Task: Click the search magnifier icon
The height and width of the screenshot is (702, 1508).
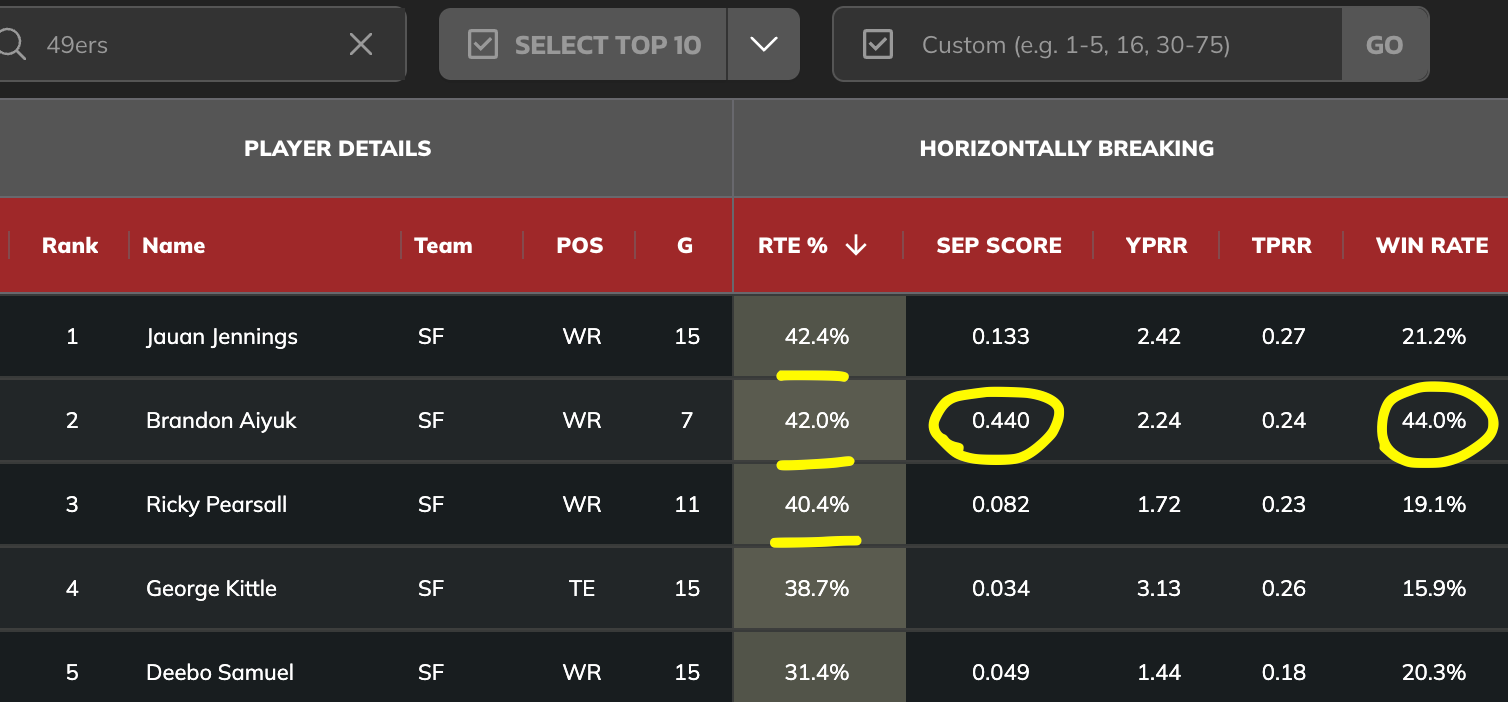Action: coord(11,44)
